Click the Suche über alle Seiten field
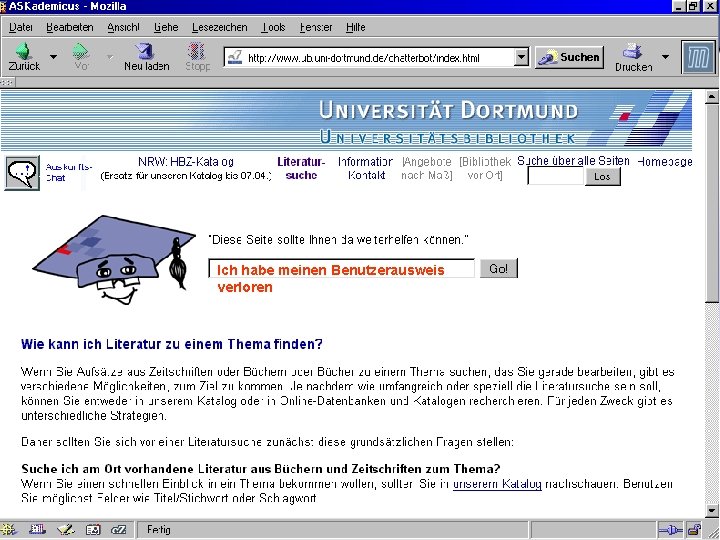The image size is (720, 540). pos(556,176)
